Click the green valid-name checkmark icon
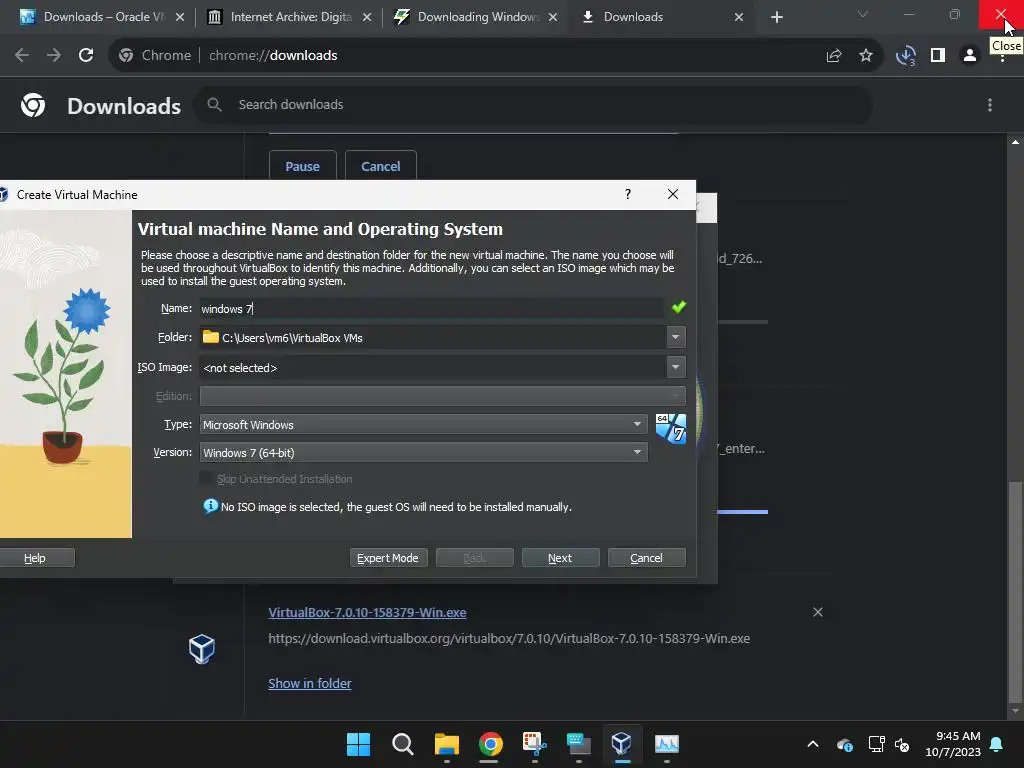 click(x=679, y=307)
